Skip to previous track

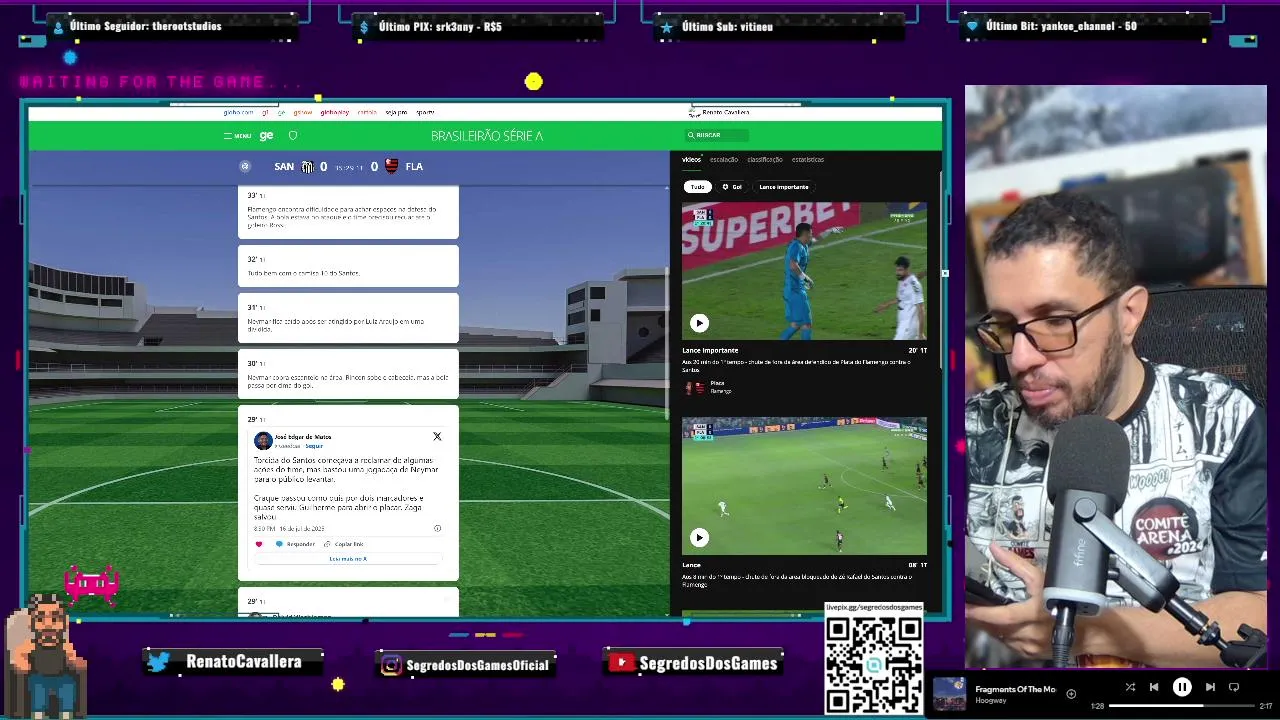click(1154, 687)
